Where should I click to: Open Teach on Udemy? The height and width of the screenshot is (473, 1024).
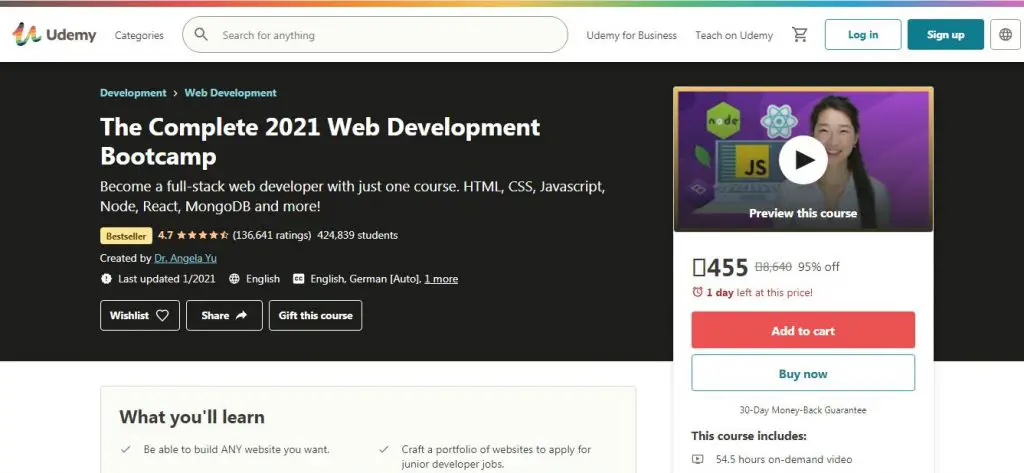pyautogui.click(x=734, y=35)
